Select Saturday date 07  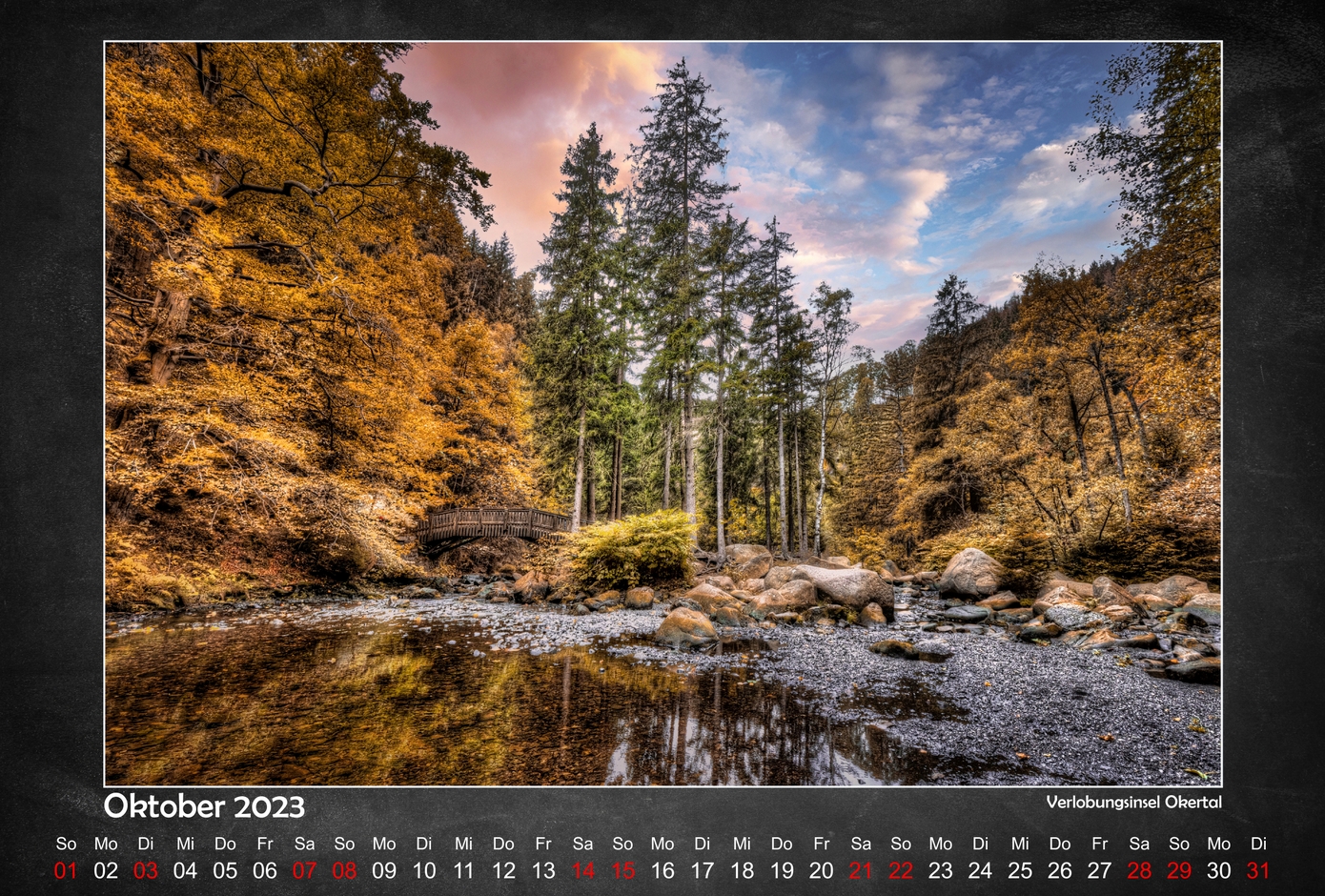305,870
